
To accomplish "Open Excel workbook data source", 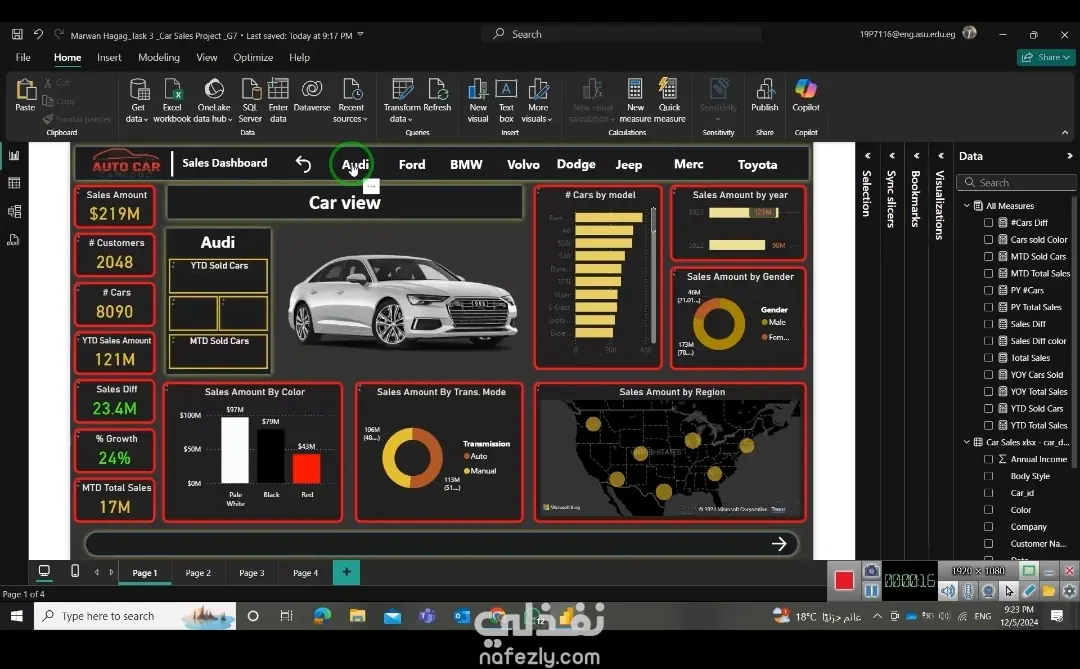I will pyautogui.click(x=172, y=101).
